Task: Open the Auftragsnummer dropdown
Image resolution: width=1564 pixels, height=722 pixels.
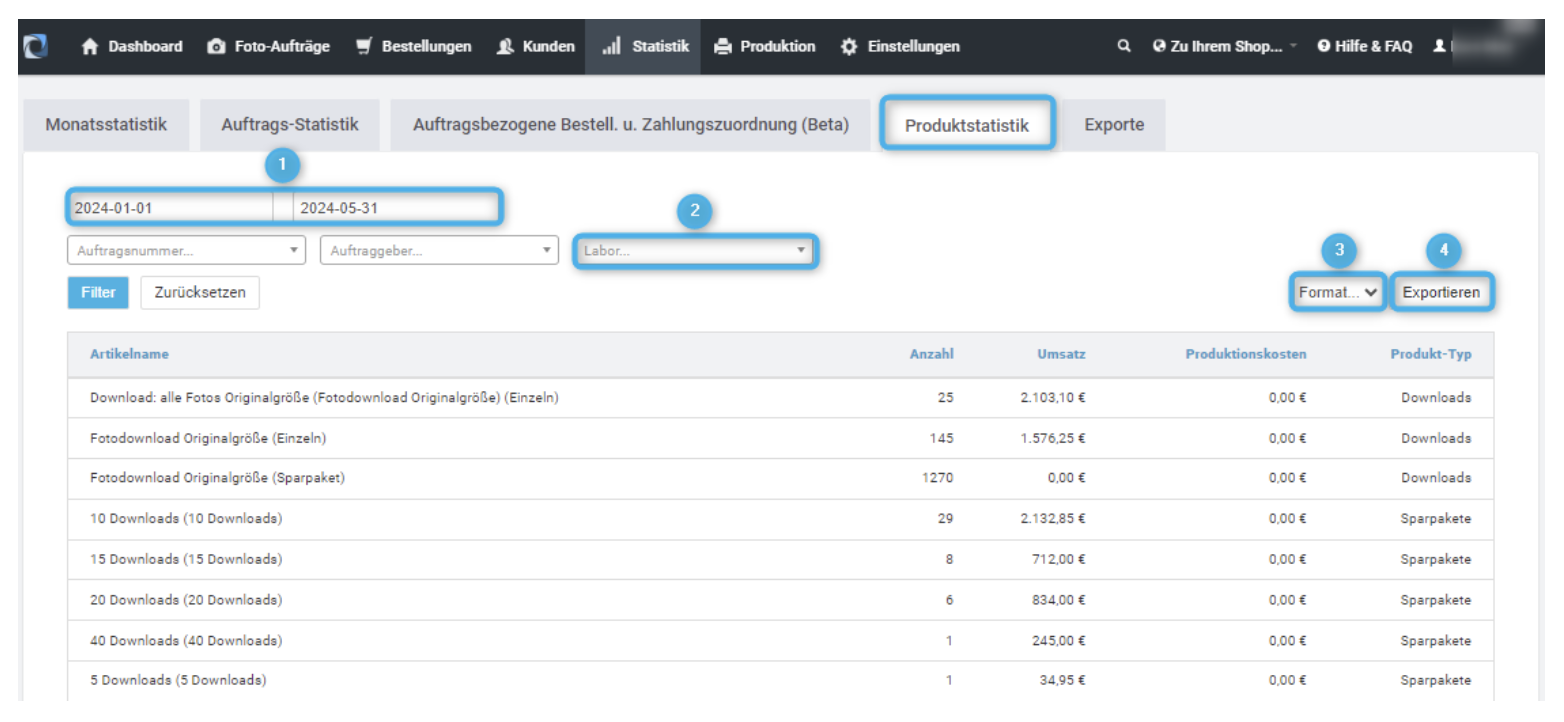Action: tap(187, 251)
